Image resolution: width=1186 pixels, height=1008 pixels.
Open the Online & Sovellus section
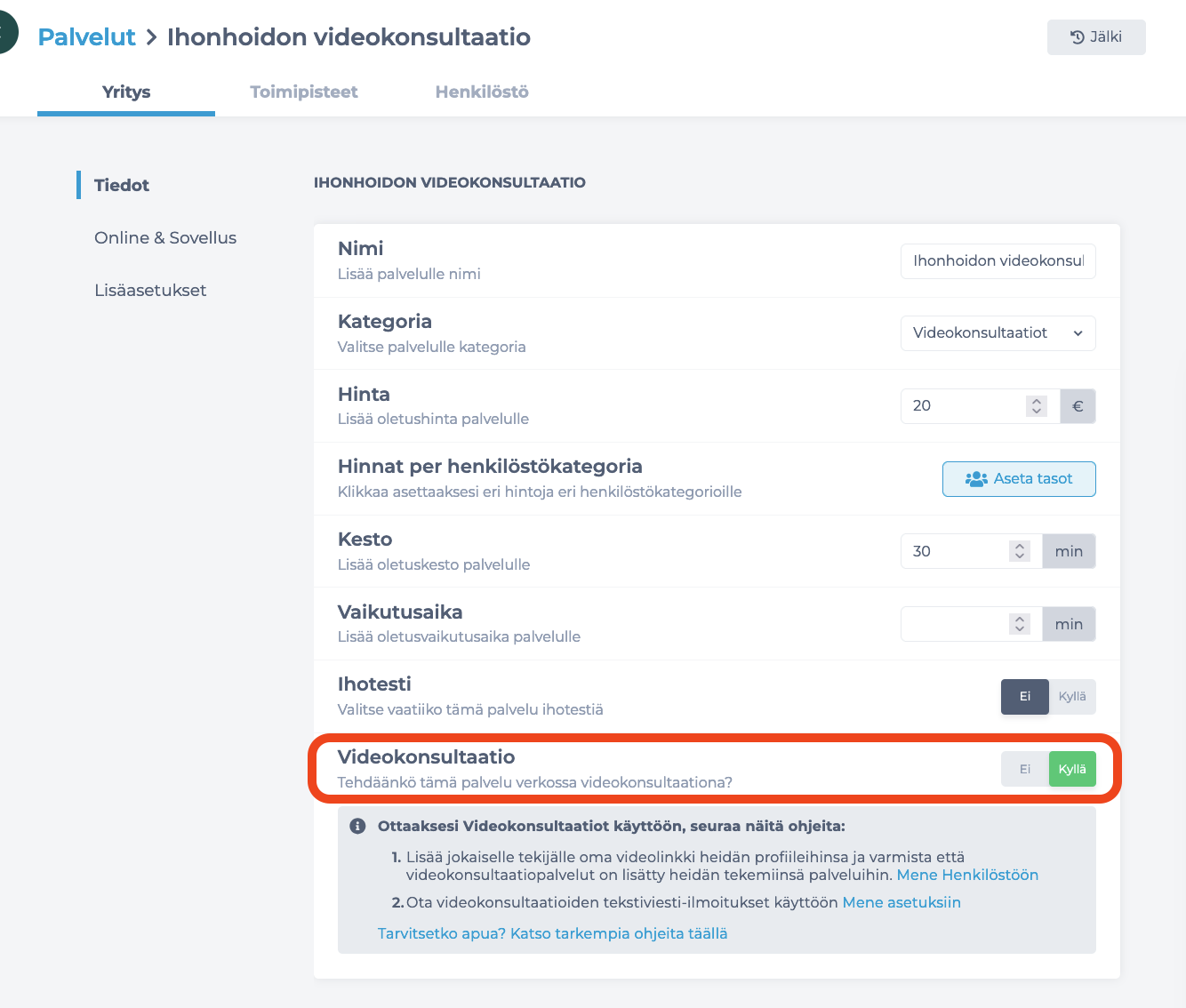pos(165,237)
